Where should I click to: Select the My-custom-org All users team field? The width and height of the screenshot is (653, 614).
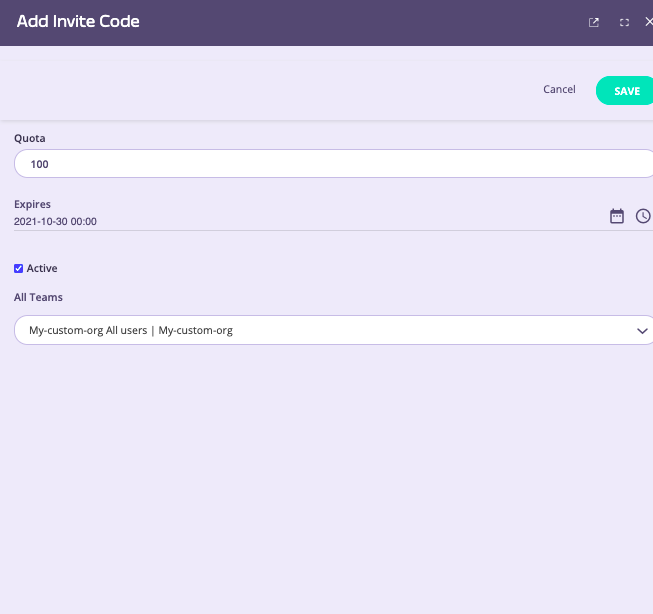[300, 330]
